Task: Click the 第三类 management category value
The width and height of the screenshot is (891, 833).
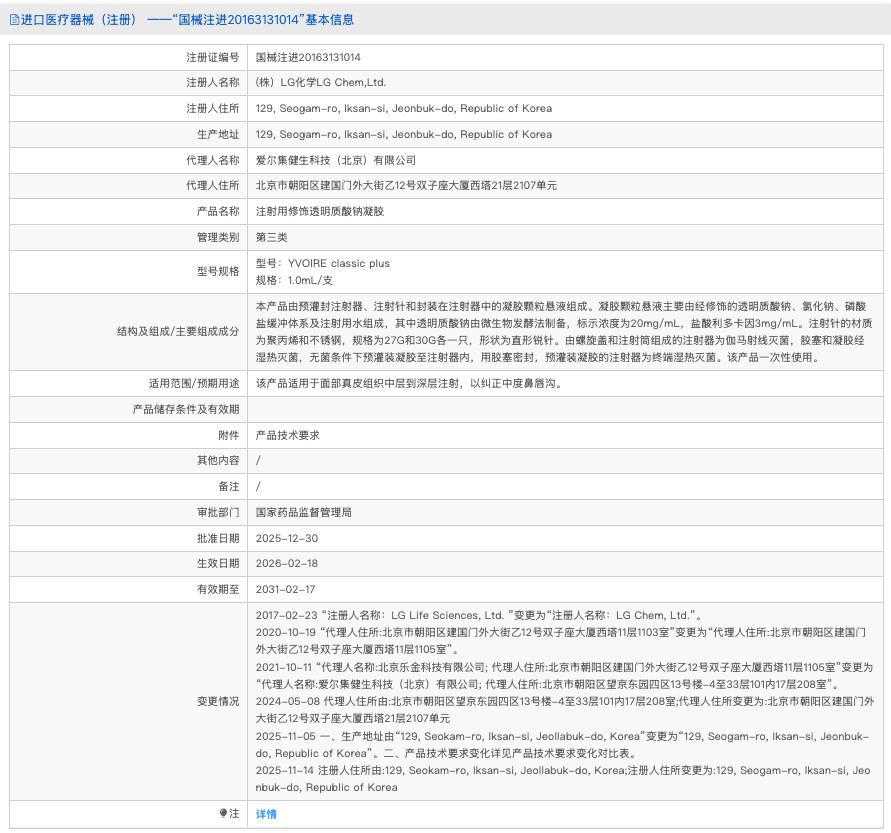Action: click(272, 237)
